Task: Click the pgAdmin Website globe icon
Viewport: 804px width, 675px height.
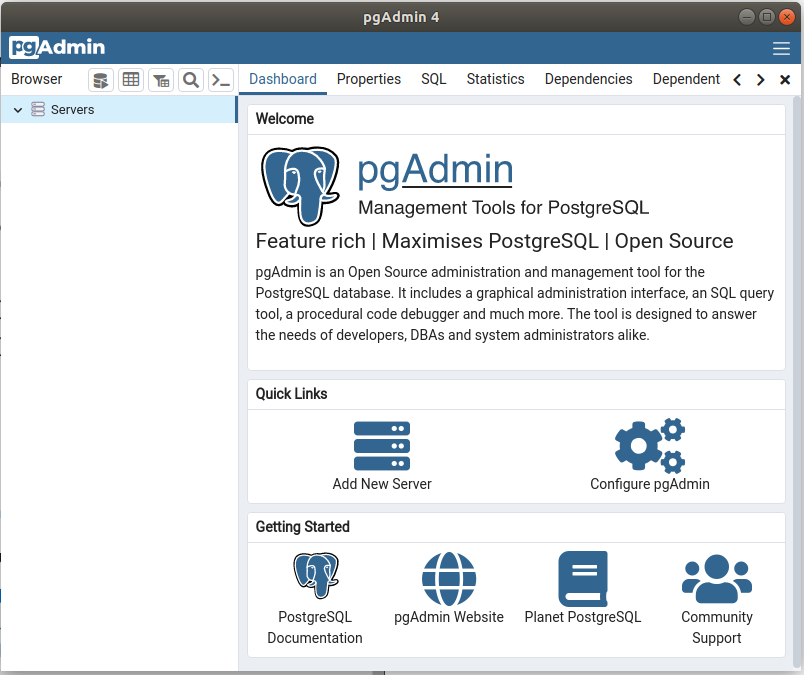Action: click(x=449, y=579)
